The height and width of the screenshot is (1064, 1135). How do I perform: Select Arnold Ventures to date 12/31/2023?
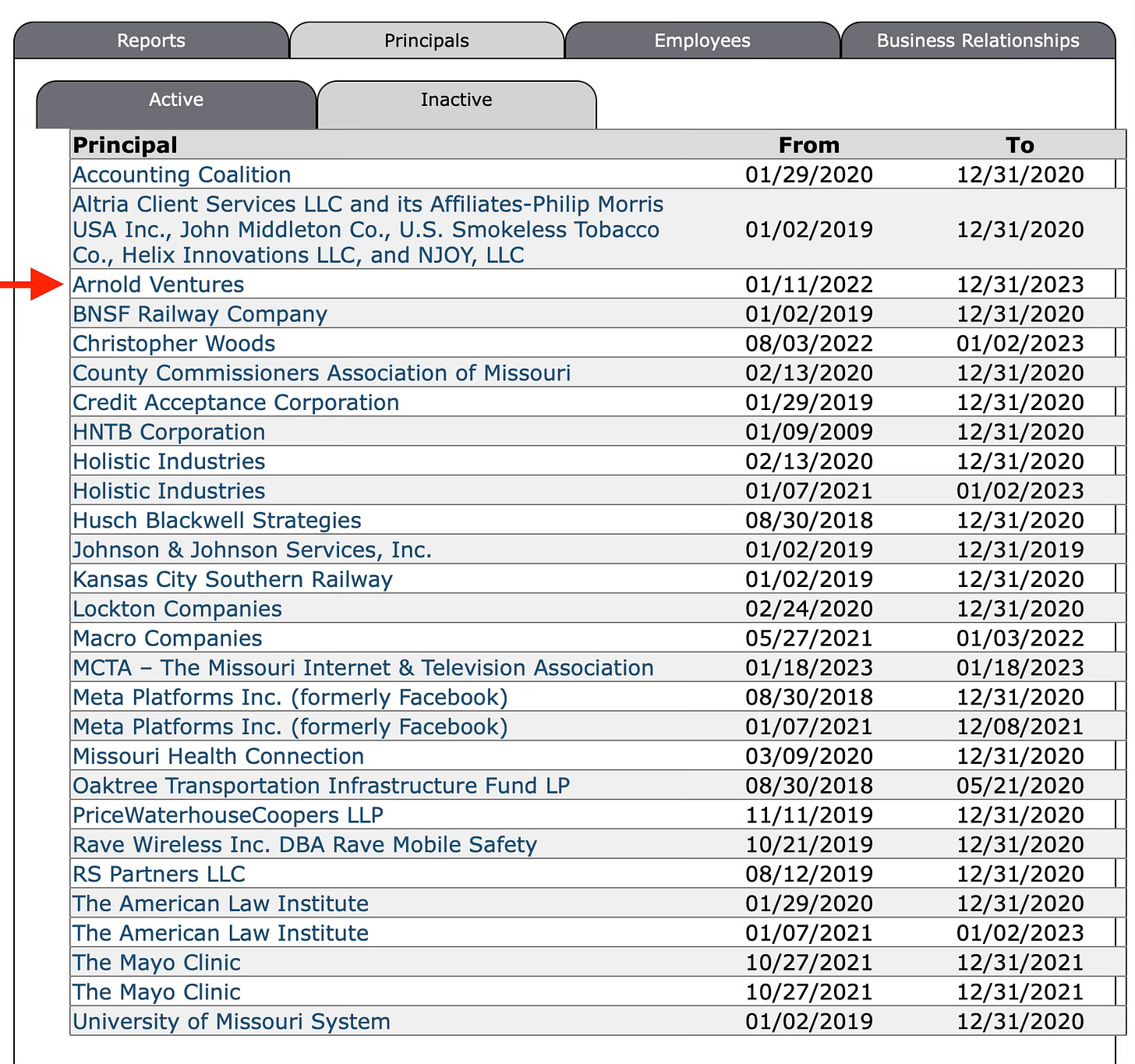point(1020,285)
